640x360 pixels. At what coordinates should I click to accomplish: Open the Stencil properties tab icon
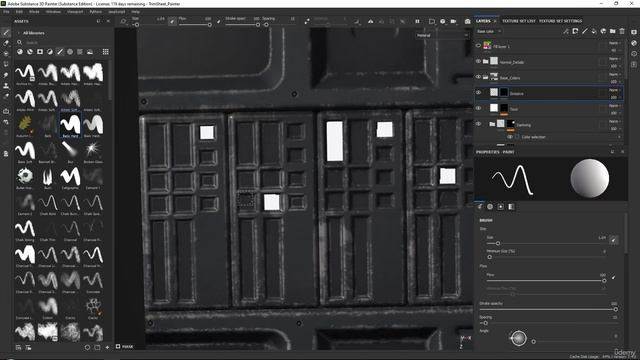point(501,207)
